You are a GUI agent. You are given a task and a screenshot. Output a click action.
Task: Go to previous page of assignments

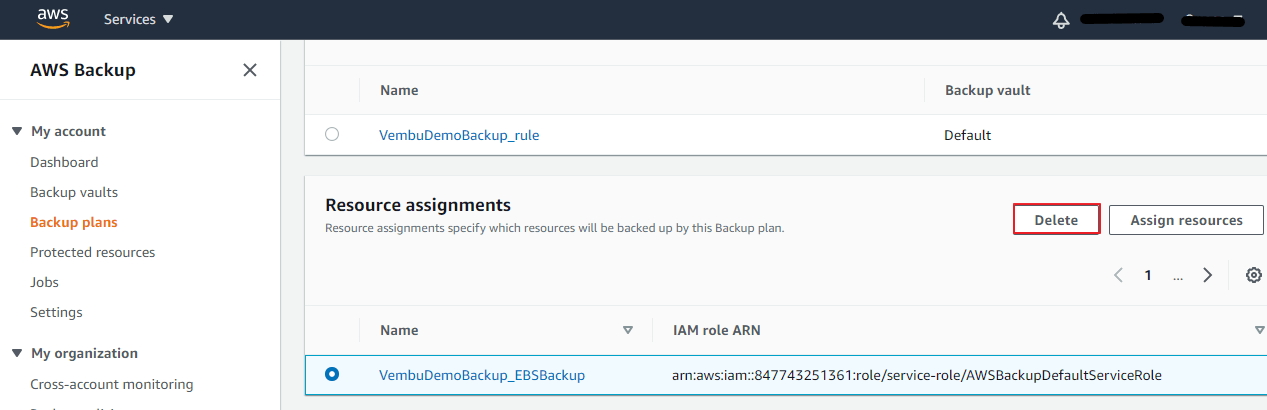click(1119, 275)
